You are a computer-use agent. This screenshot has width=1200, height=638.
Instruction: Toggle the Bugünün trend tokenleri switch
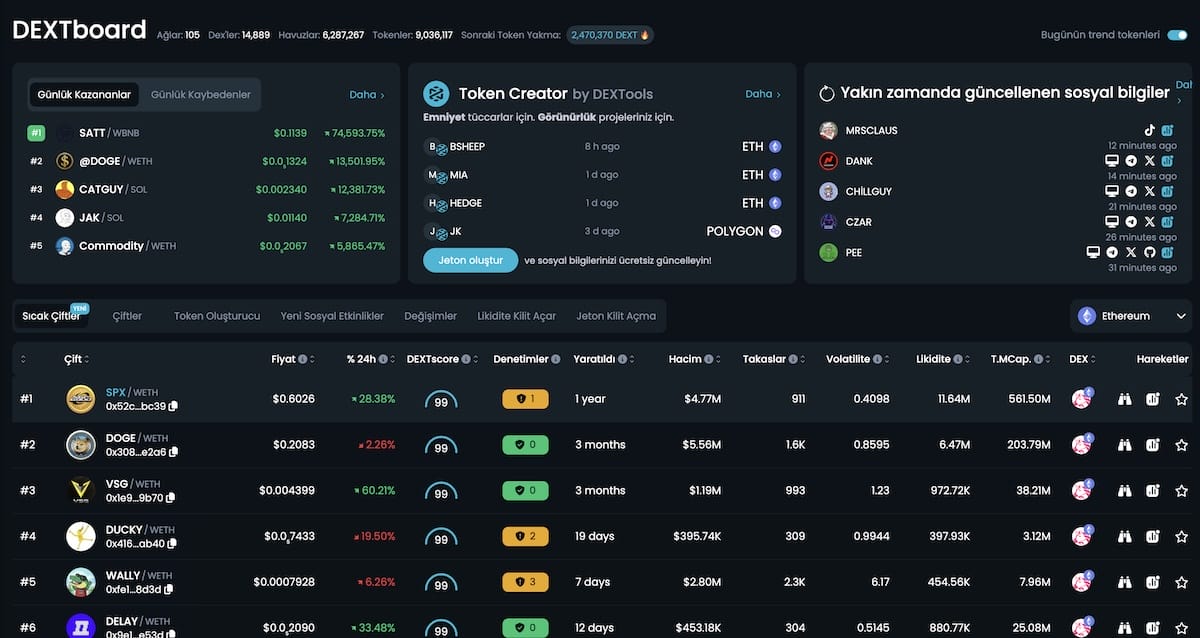[1177, 35]
